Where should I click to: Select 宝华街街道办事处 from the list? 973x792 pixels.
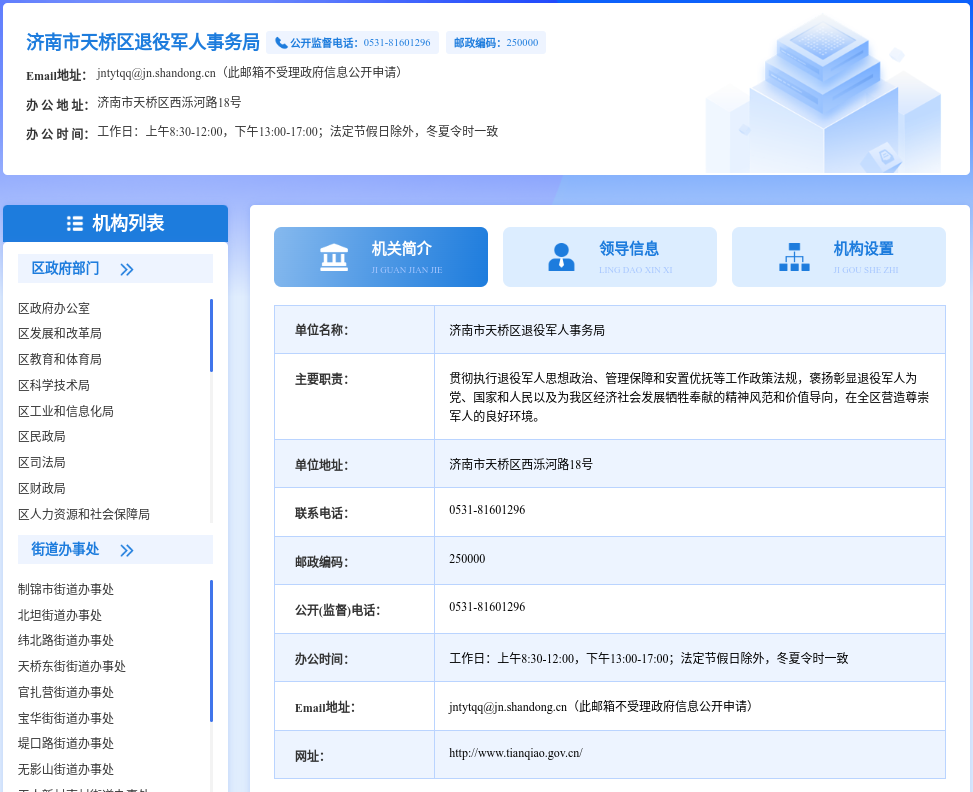tap(66, 718)
